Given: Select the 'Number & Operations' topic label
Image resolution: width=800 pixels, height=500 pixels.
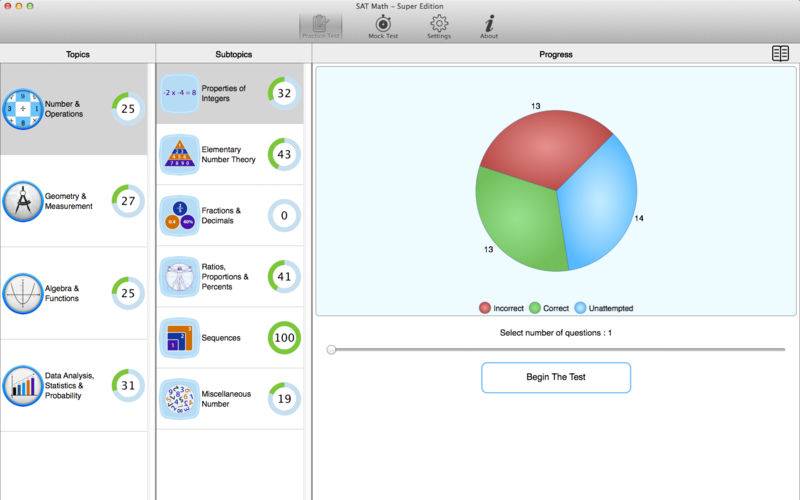Looking at the screenshot, I should click(x=64, y=109).
